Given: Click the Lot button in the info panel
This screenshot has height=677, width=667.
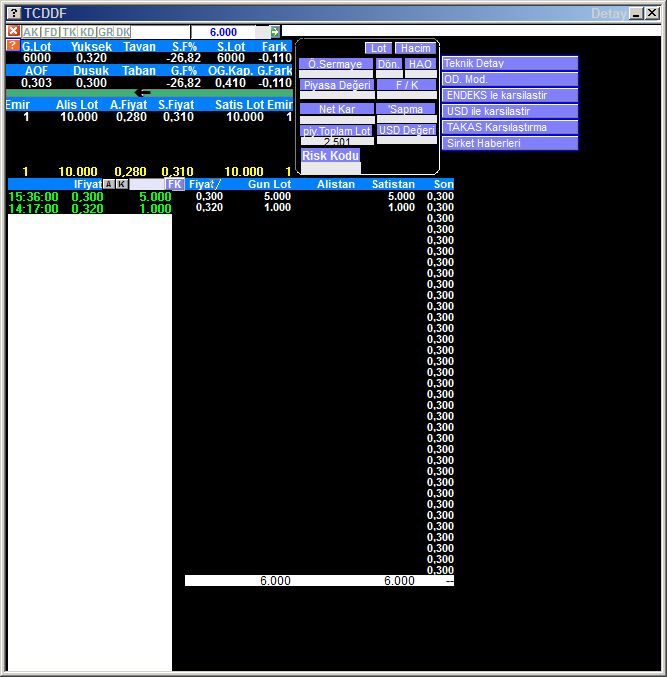Looking at the screenshot, I should click(379, 48).
